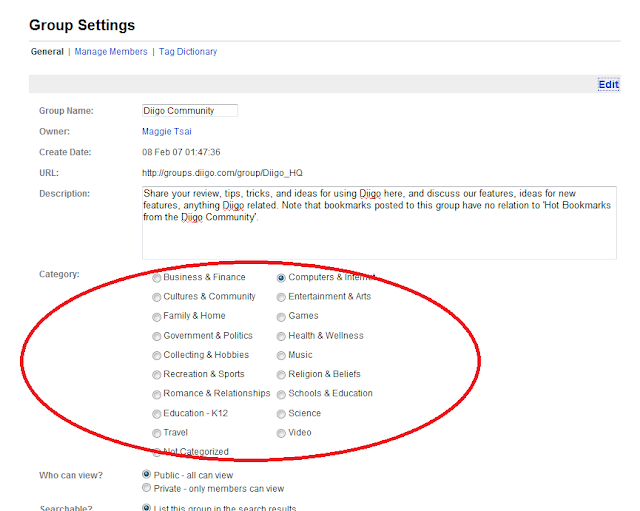This screenshot has height=511, width=640.
Task: Choose Cultures & Community radio button
Action: click(156, 298)
